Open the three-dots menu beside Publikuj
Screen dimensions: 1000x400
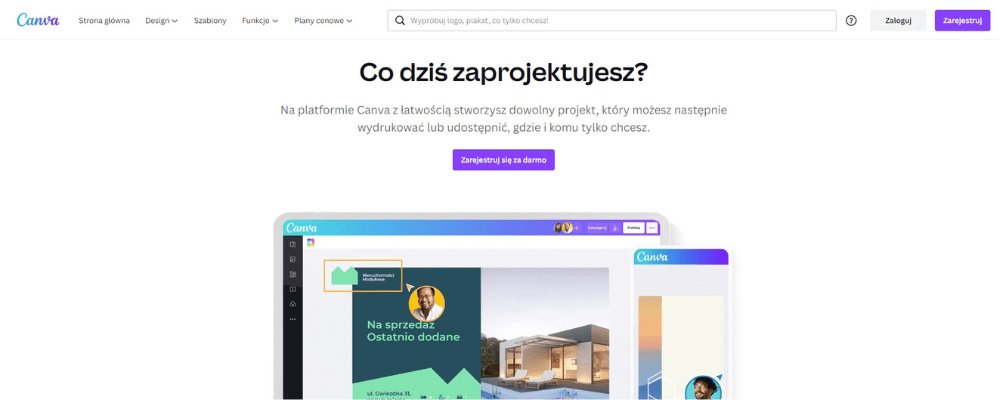pyautogui.click(x=652, y=228)
